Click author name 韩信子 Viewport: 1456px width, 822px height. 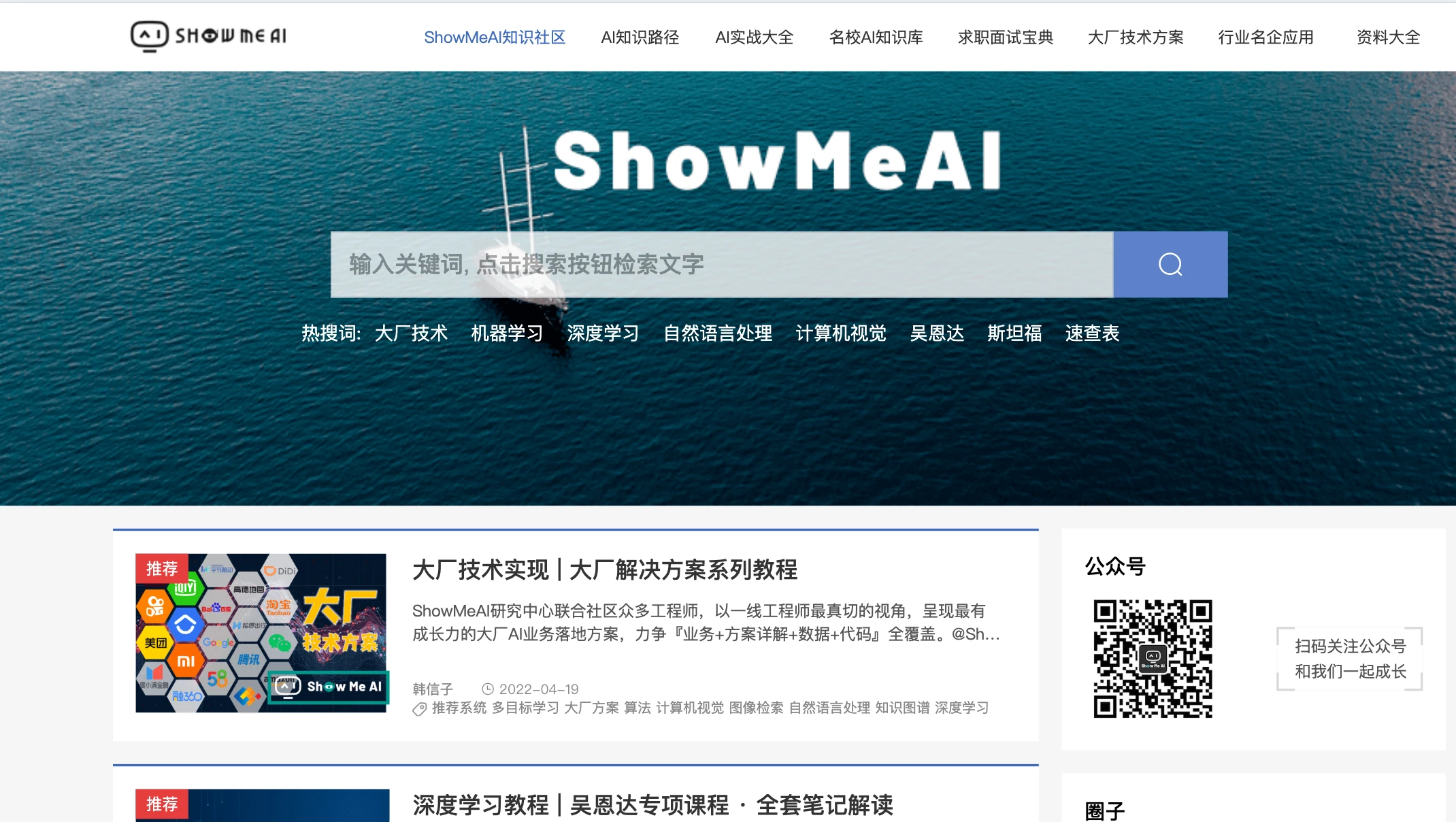(x=433, y=689)
